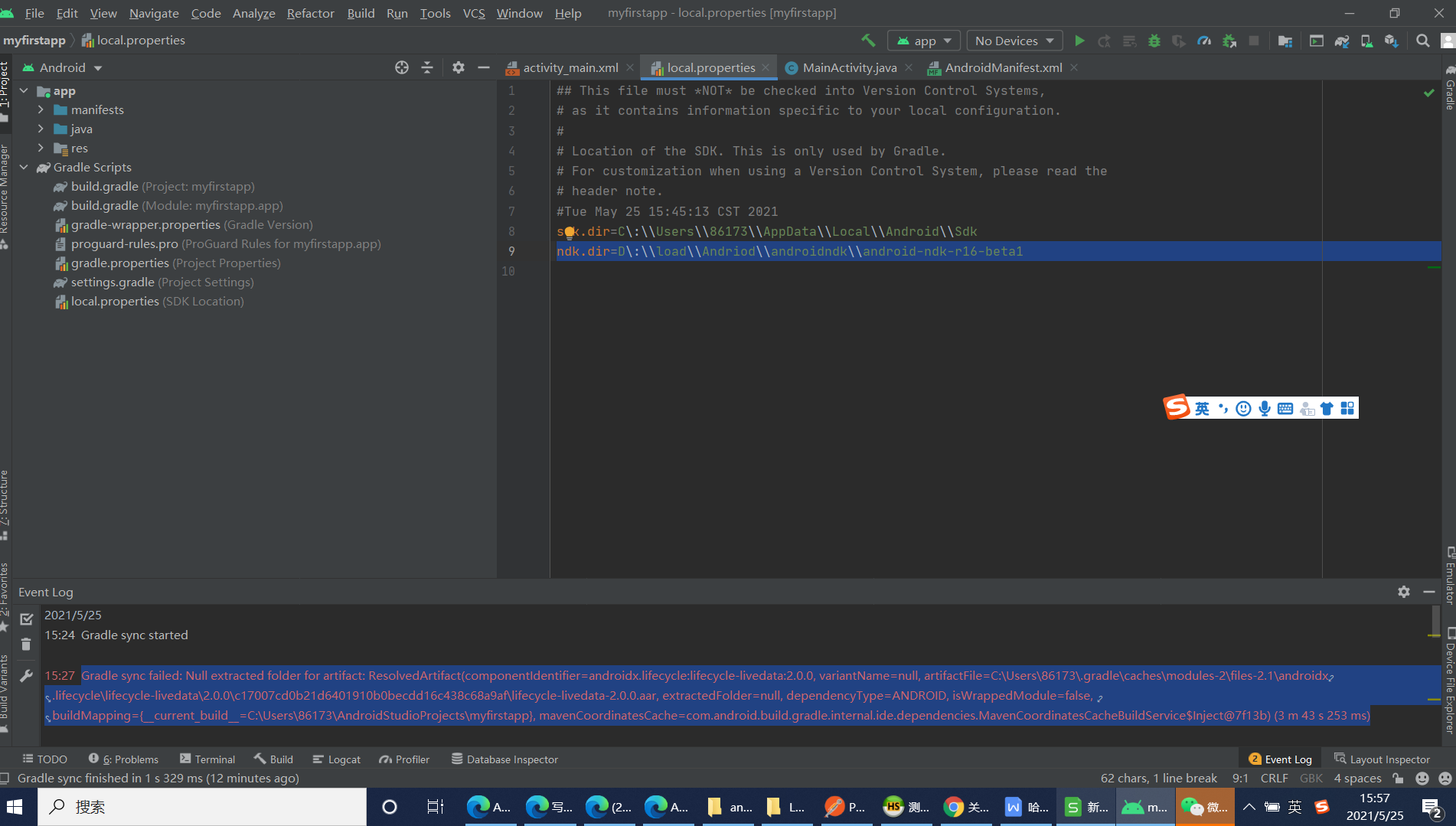Viewport: 1456px width, 826px height.
Task: Profile the app with the Profiler icon
Action: click(1204, 40)
